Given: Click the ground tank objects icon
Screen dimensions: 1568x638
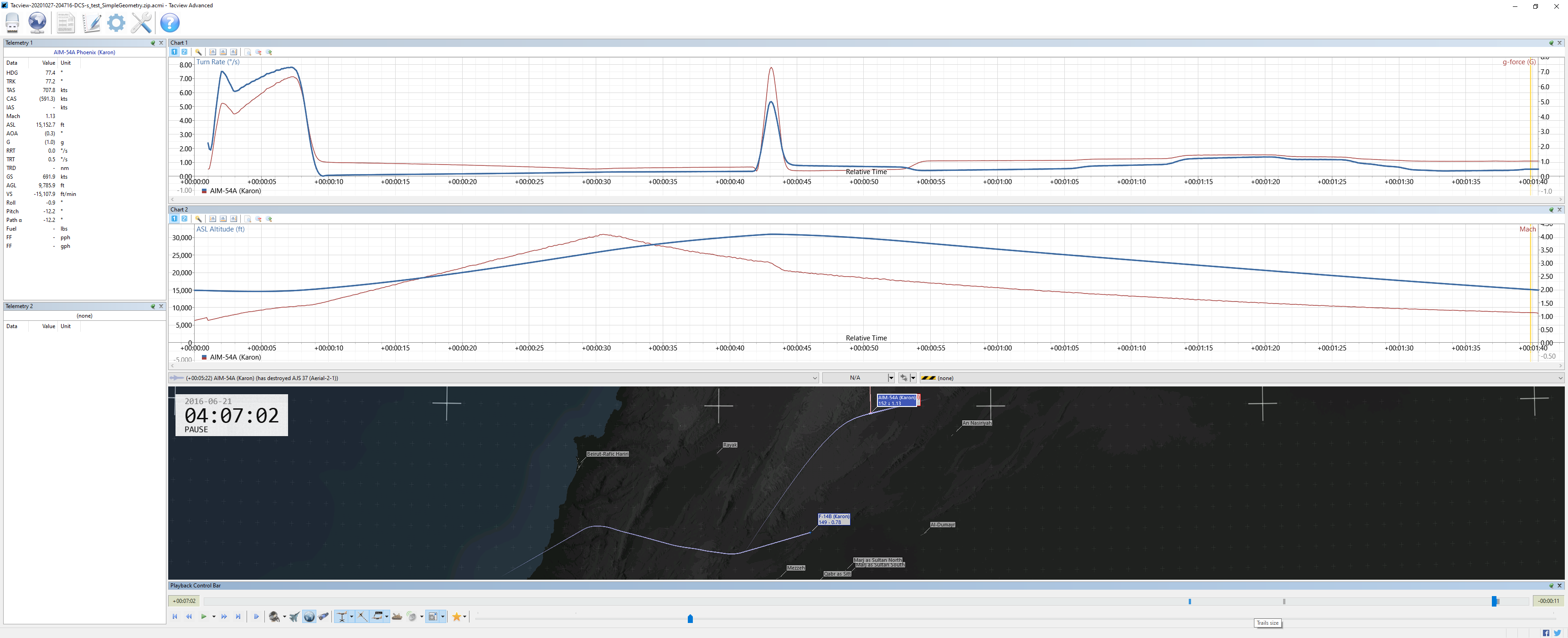Looking at the screenshot, I should click(397, 617).
